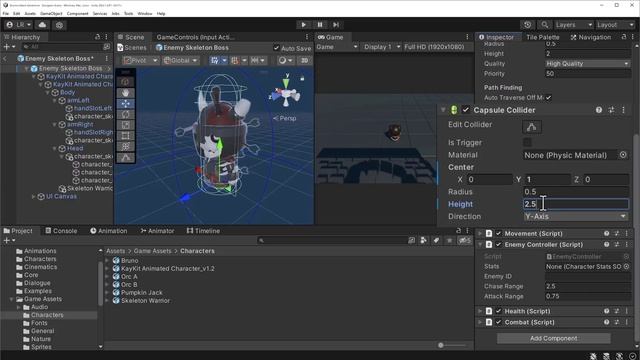The image size is (640, 360).
Task: Open the Direction Y-Axis dropdown
Action: 576,216
